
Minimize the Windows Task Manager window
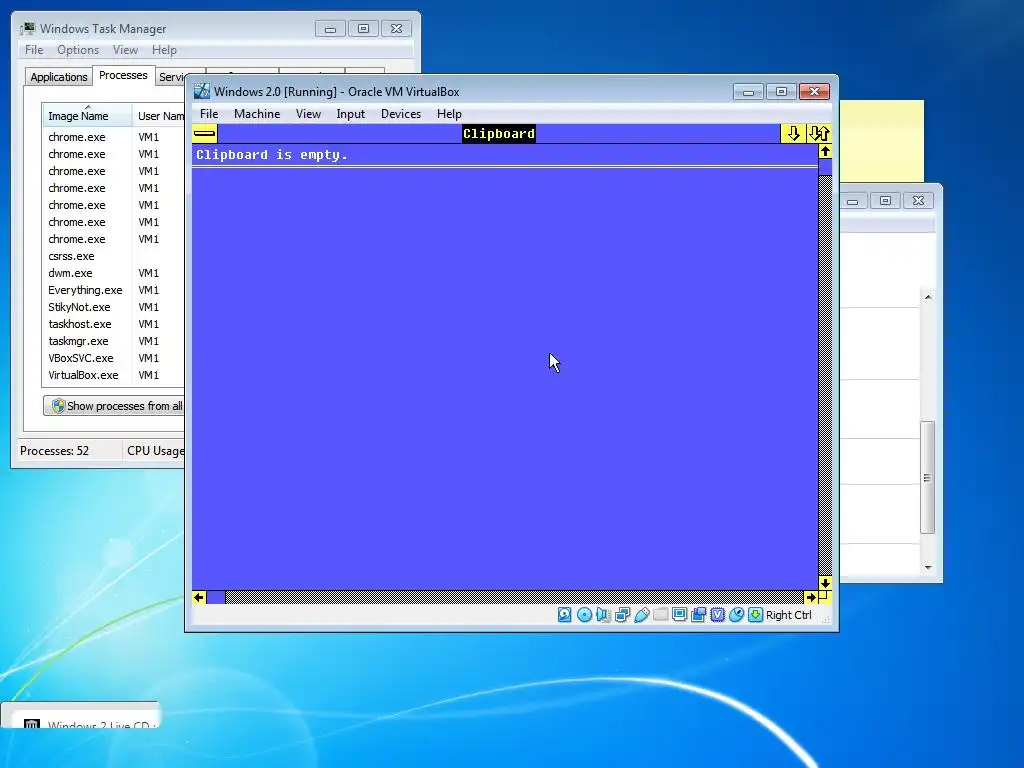330,29
